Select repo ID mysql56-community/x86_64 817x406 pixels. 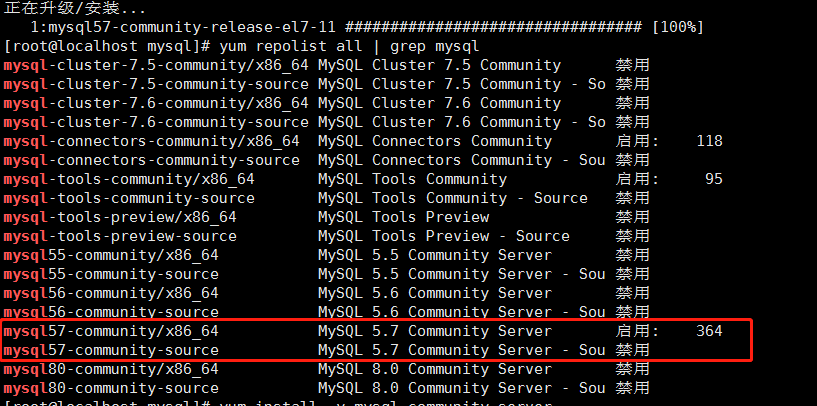coord(111,293)
